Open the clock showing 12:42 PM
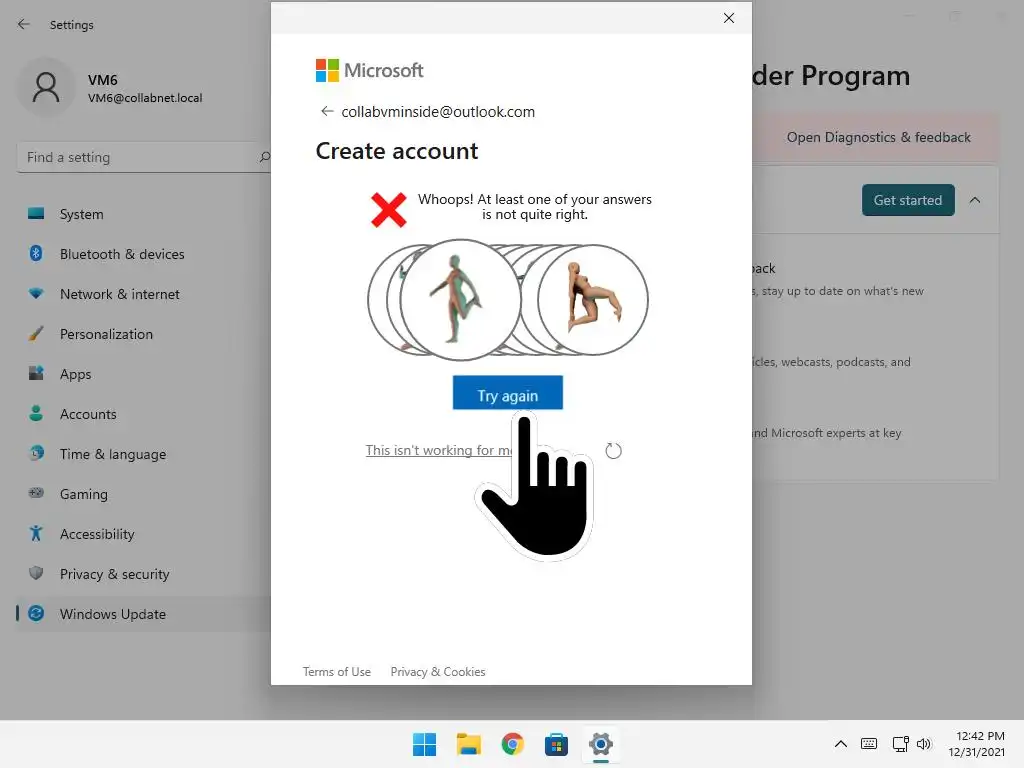 (x=976, y=744)
